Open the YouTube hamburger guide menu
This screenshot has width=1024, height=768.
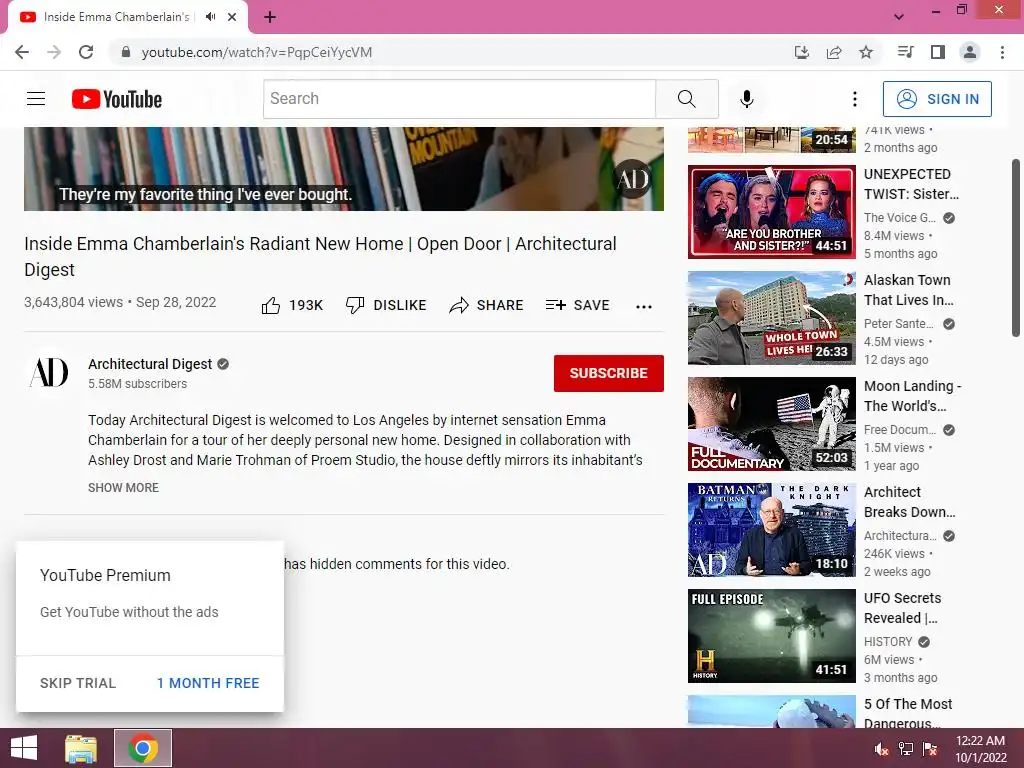coord(36,99)
